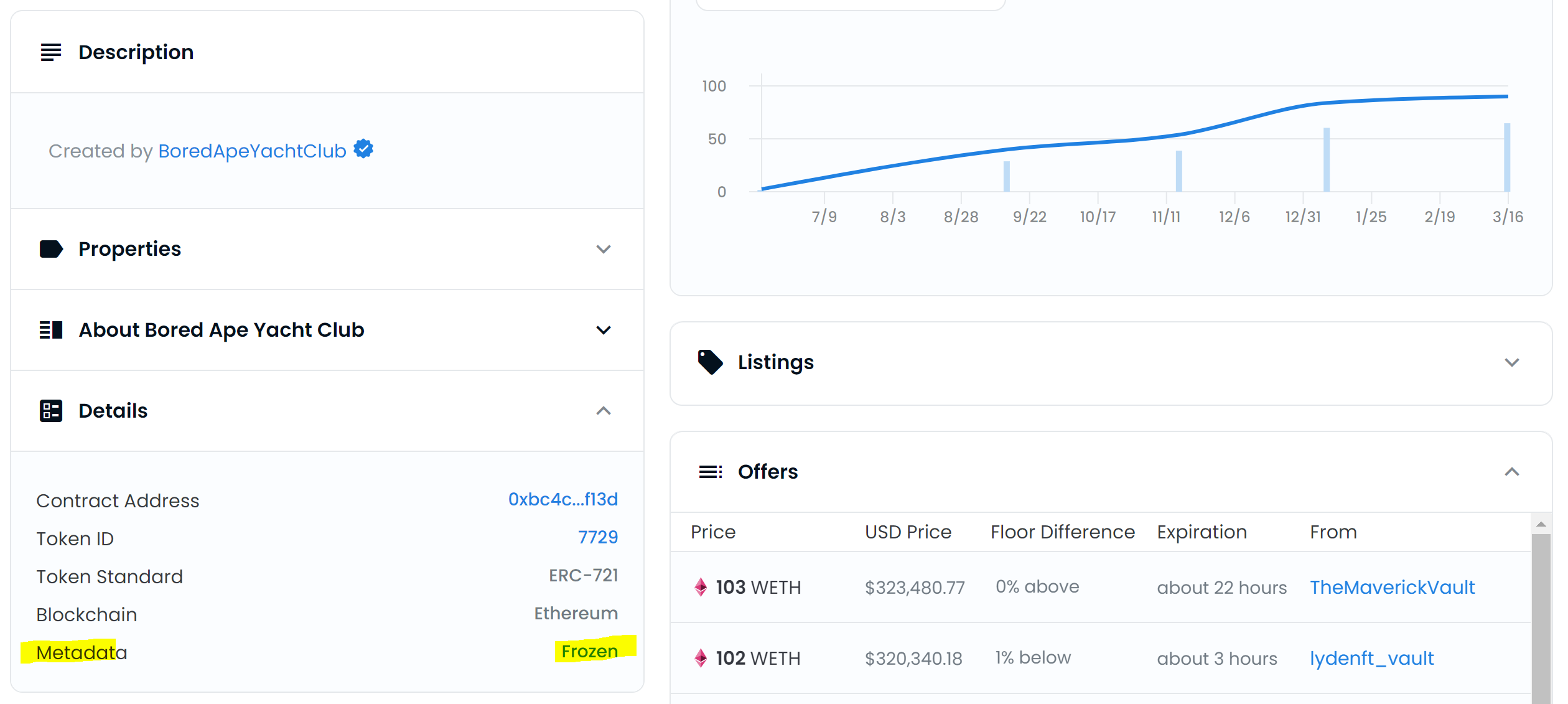The width and height of the screenshot is (1568, 704).
Task: Open TheMaverickVault profile link
Action: point(1392,587)
